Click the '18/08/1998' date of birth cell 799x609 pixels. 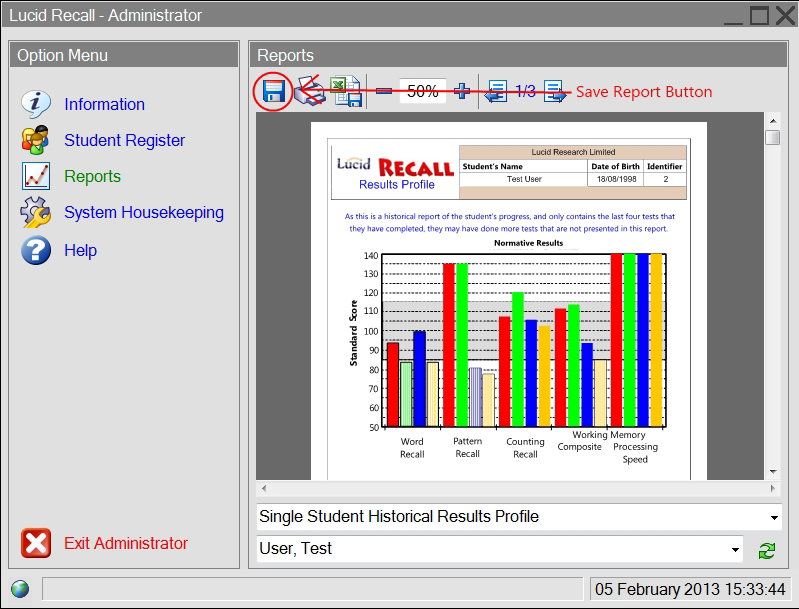(x=616, y=179)
